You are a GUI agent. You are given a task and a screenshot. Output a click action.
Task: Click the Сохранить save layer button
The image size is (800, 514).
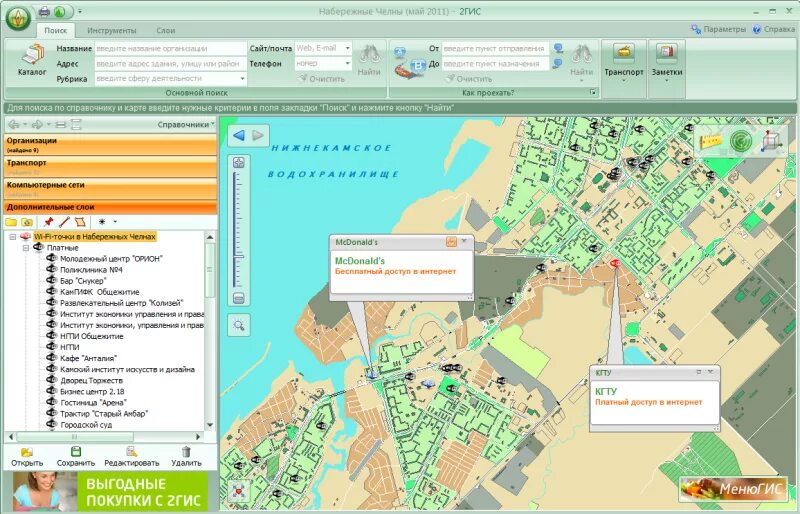(x=76, y=456)
